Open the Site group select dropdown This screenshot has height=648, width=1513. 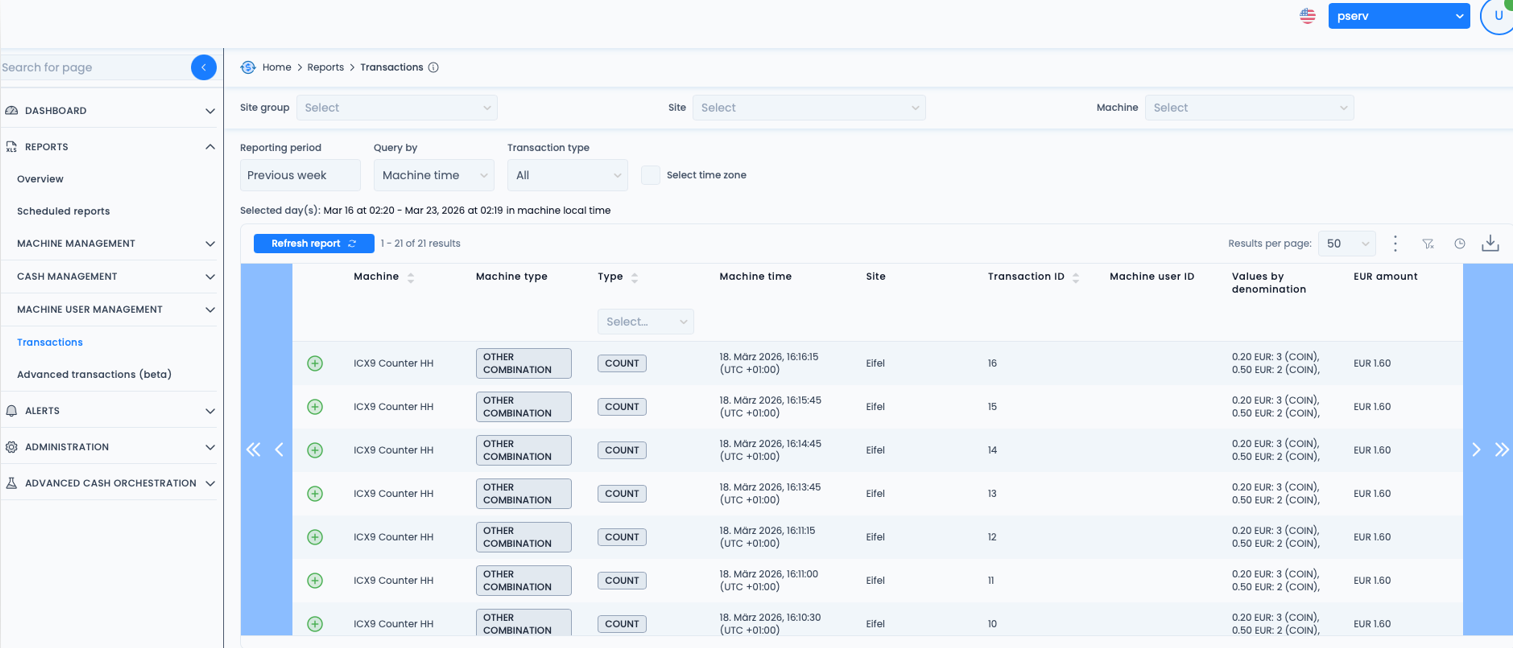pyautogui.click(x=397, y=108)
